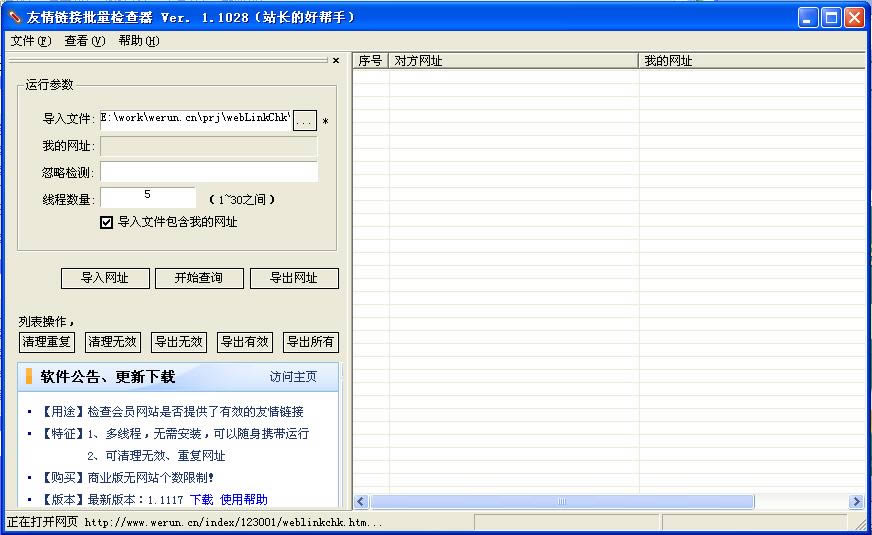The height and width of the screenshot is (535, 872).
Task: Export invalid links via 导出无效
Action: 179,342
